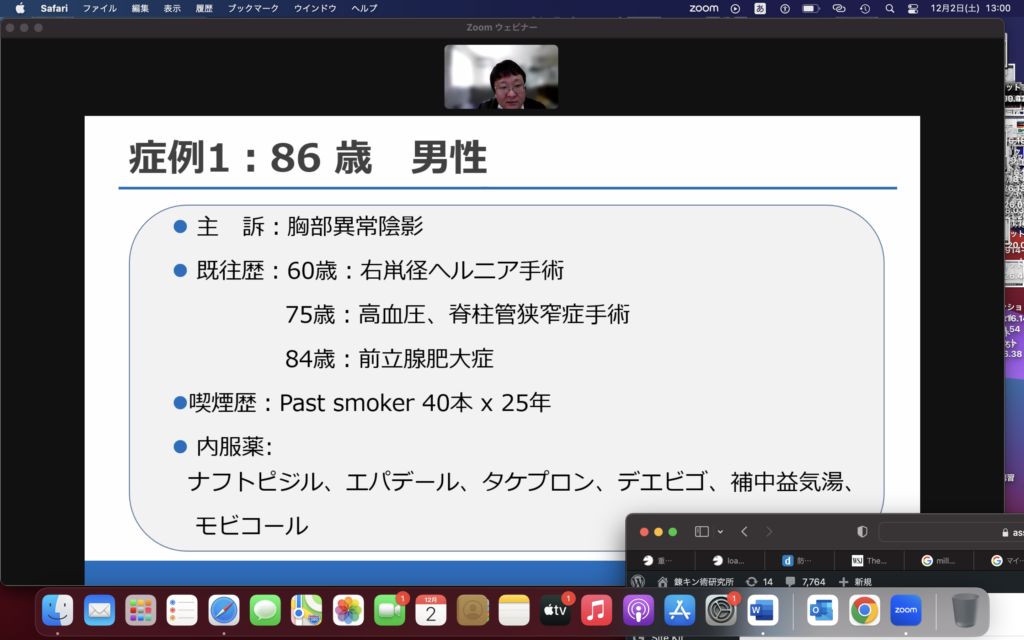This screenshot has width=1024, height=640.
Task: Open macOS Control Center
Action: (912, 8)
